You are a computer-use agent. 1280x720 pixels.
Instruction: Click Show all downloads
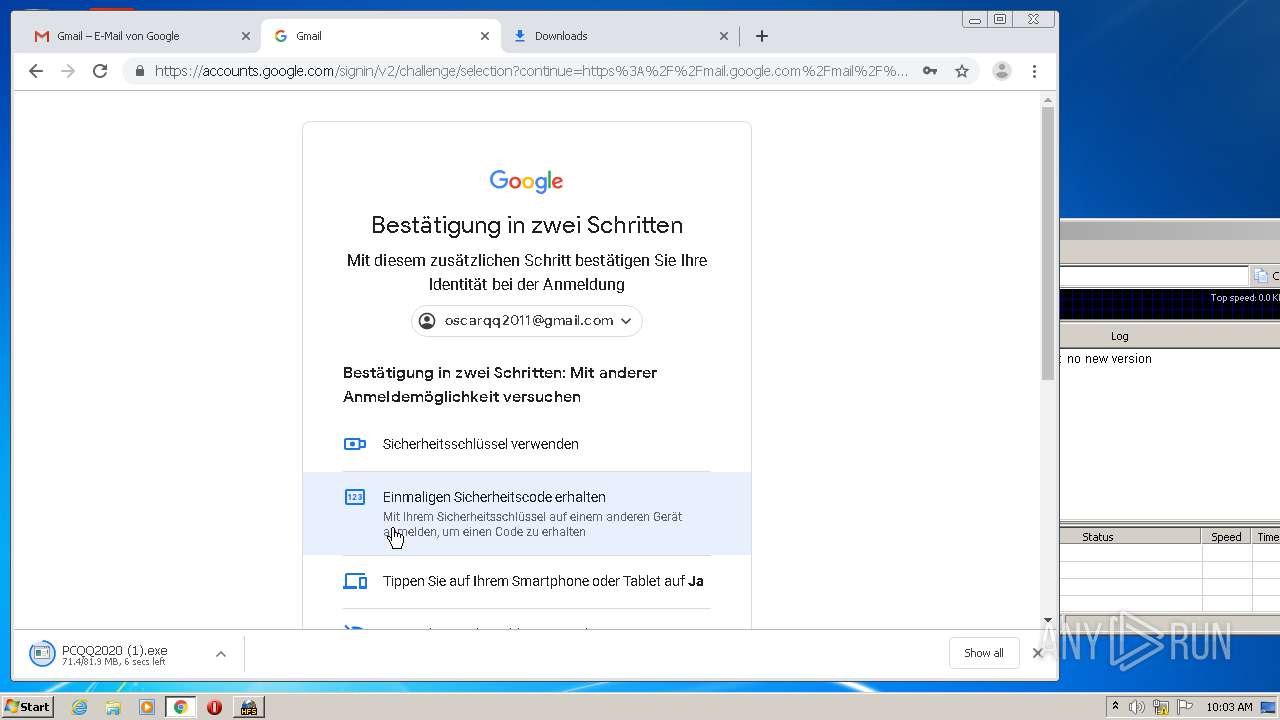coord(984,653)
